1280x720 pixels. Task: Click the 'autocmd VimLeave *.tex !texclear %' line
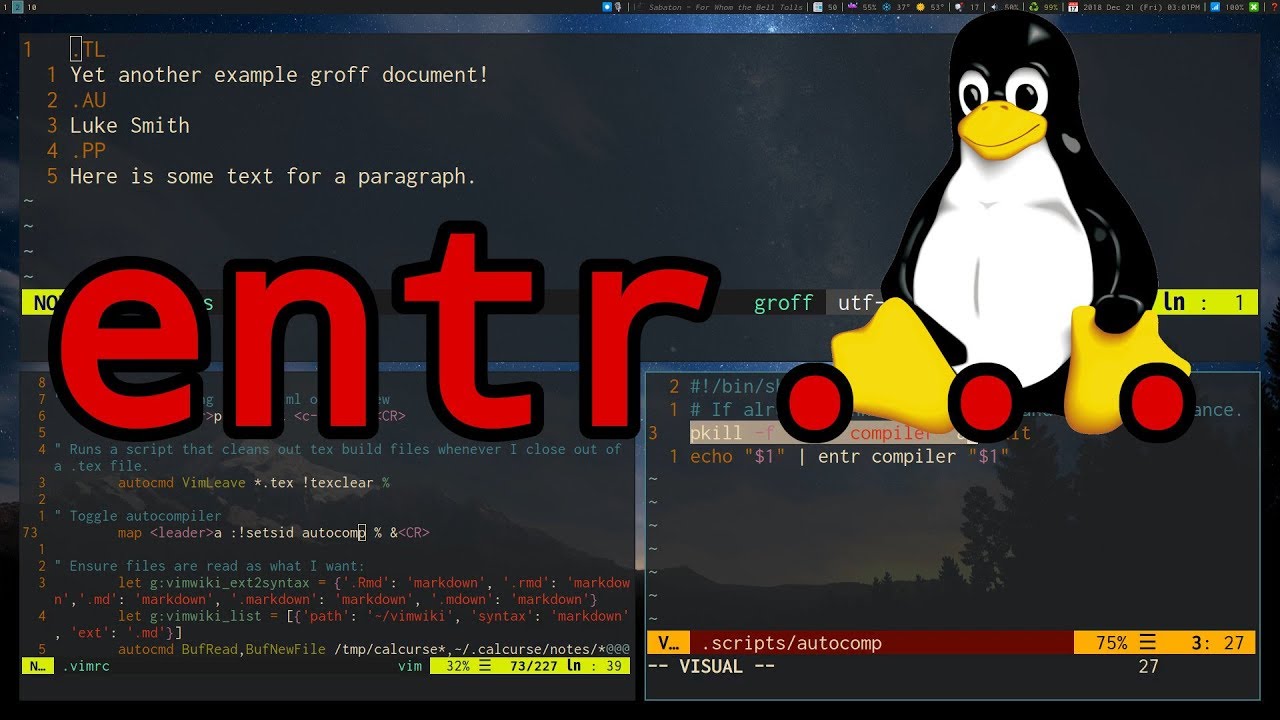[253, 483]
